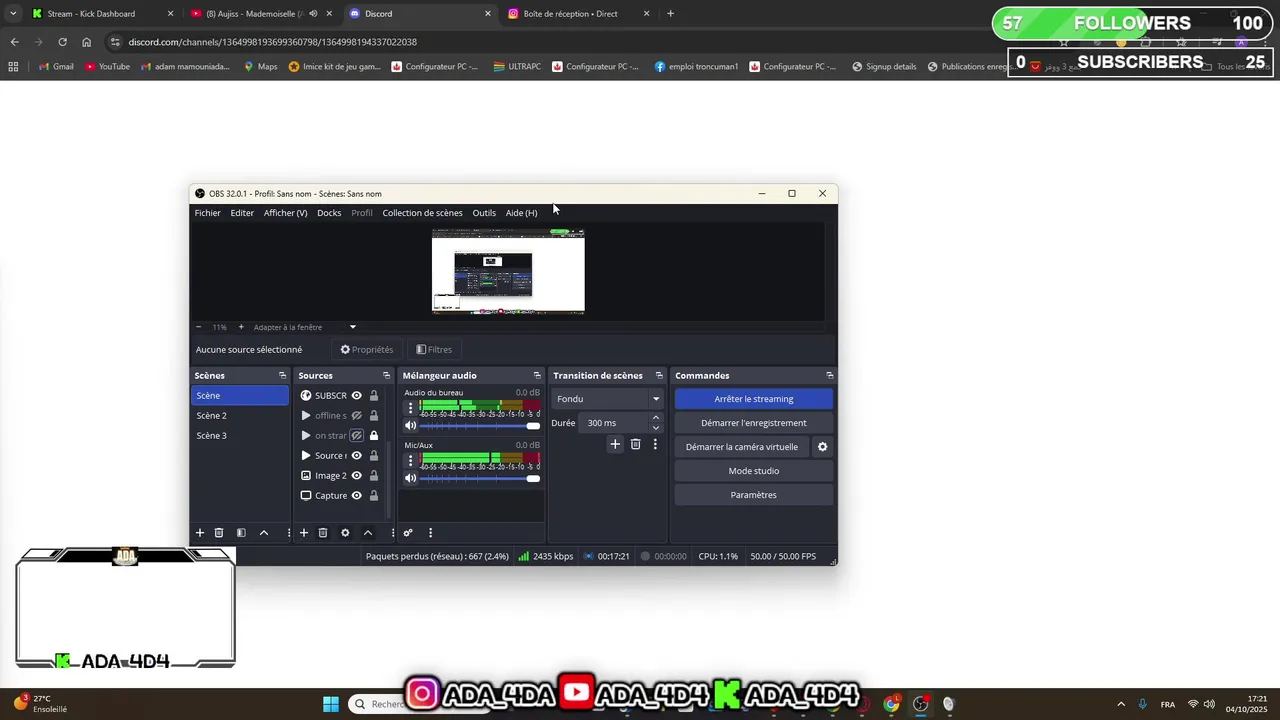The height and width of the screenshot is (720, 1280).
Task: Open the Fichier menu in OBS
Action: click(208, 213)
